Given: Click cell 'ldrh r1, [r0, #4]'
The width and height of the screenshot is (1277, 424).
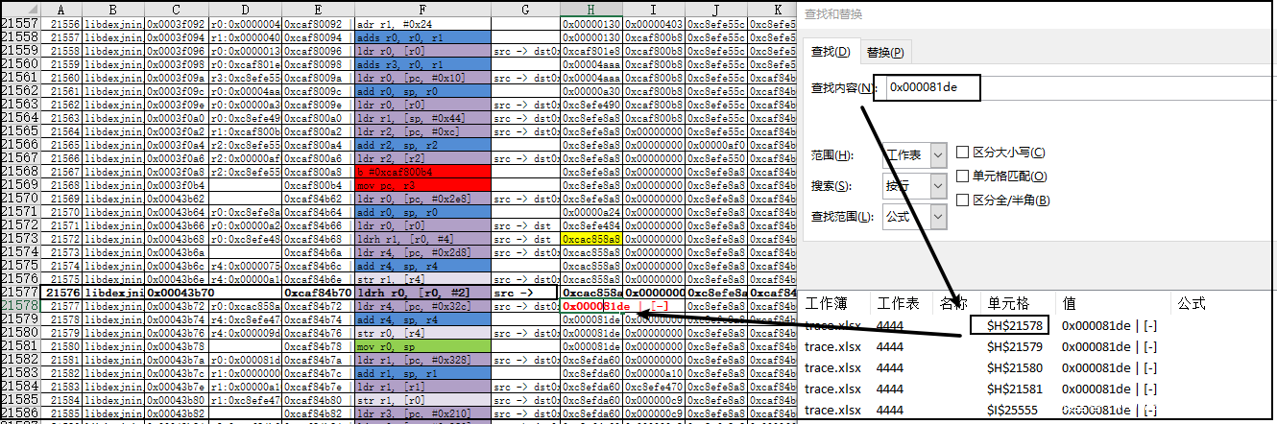Looking at the screenshot, I should (x=422, y=239).
